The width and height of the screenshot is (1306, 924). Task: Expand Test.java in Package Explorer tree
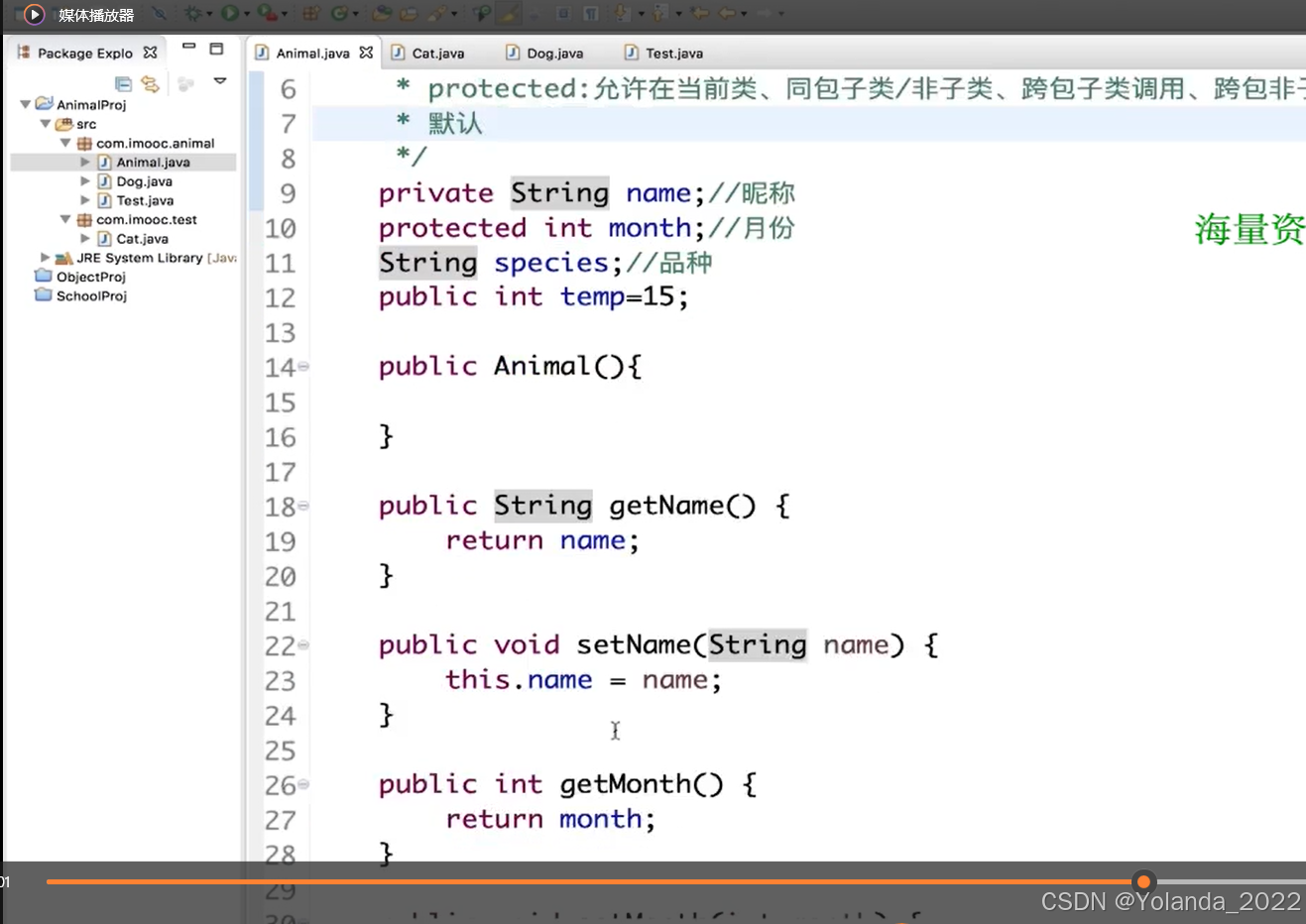click(85, 200)
